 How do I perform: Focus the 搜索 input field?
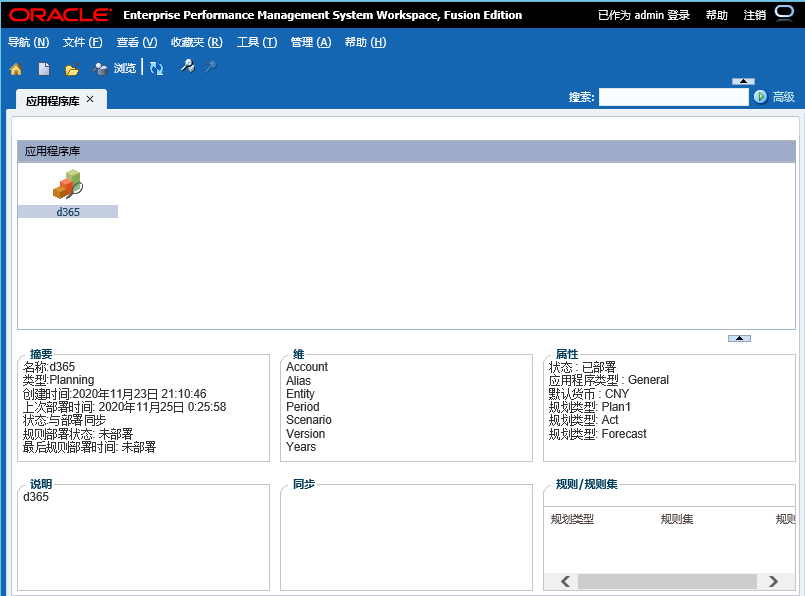[674, 97]
